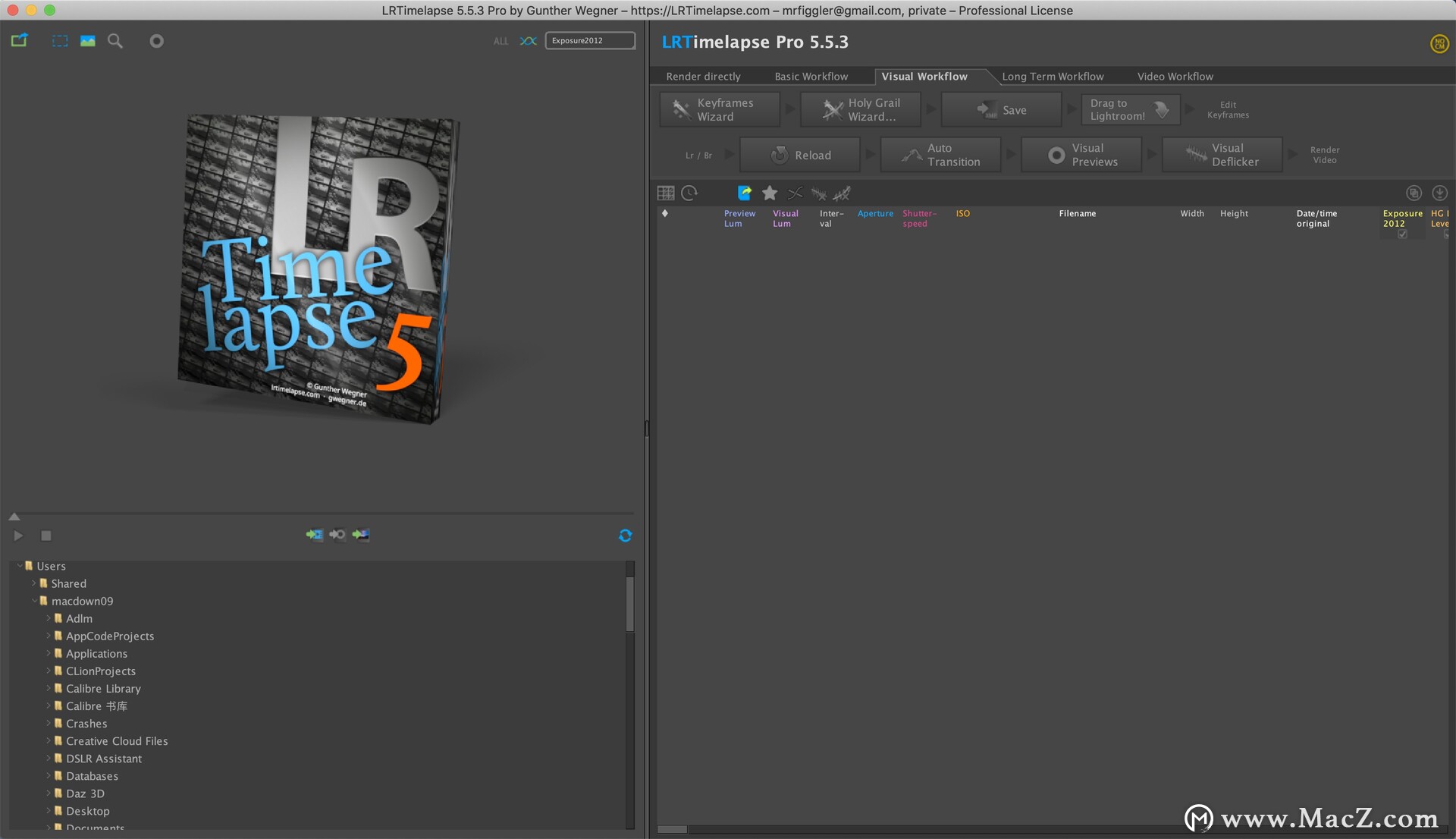
Task: Click the blue refresh folder icon
Action: coord(625,536)
